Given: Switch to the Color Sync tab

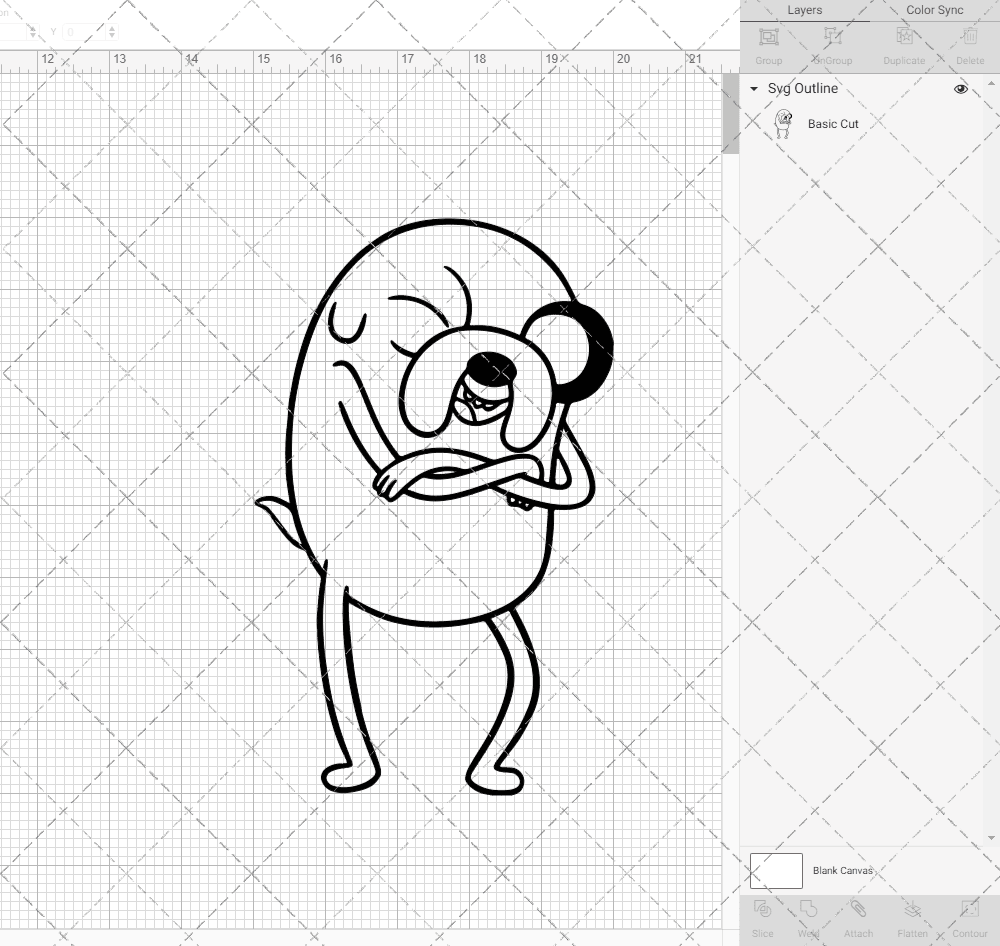Looking at the screenshot, I should click(934, 10).
